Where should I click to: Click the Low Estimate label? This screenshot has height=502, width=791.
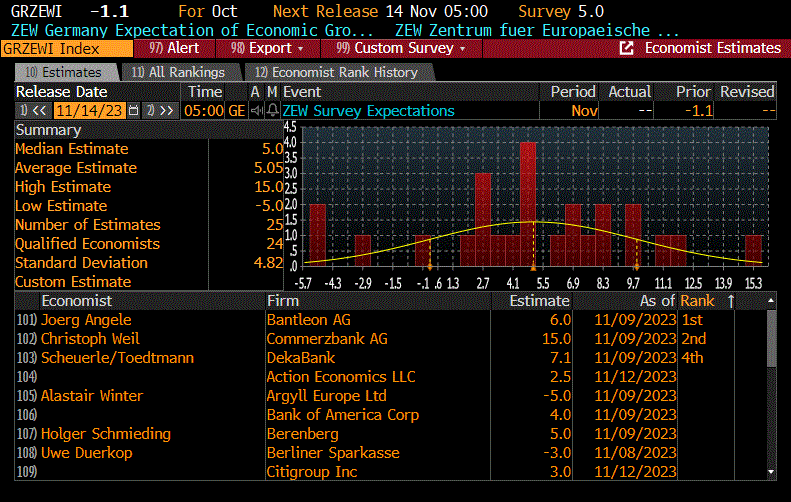61,206
